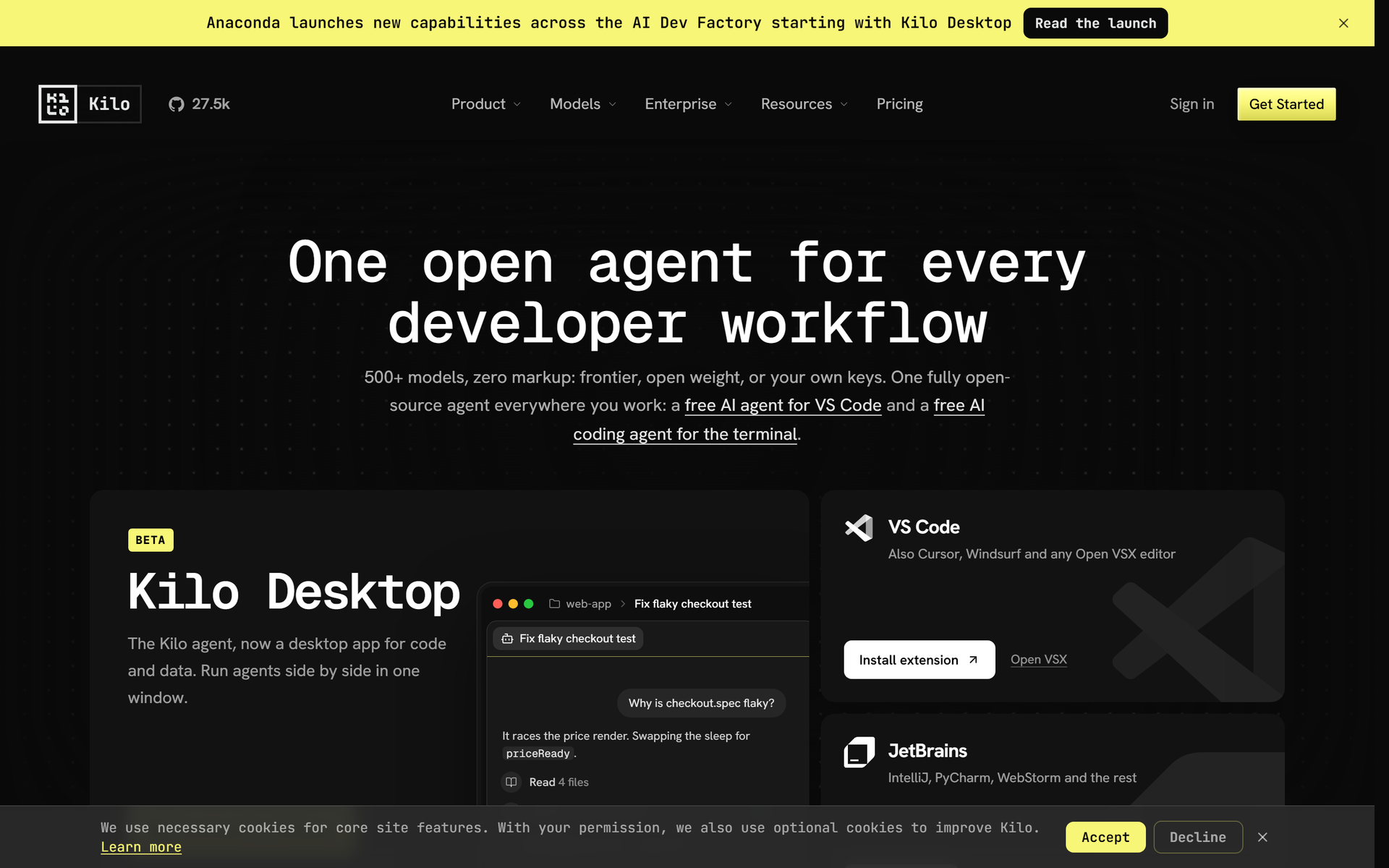Open the free AI agent for VS Code link
This screenshot has height=868, width=1389.
coord(783,406)
